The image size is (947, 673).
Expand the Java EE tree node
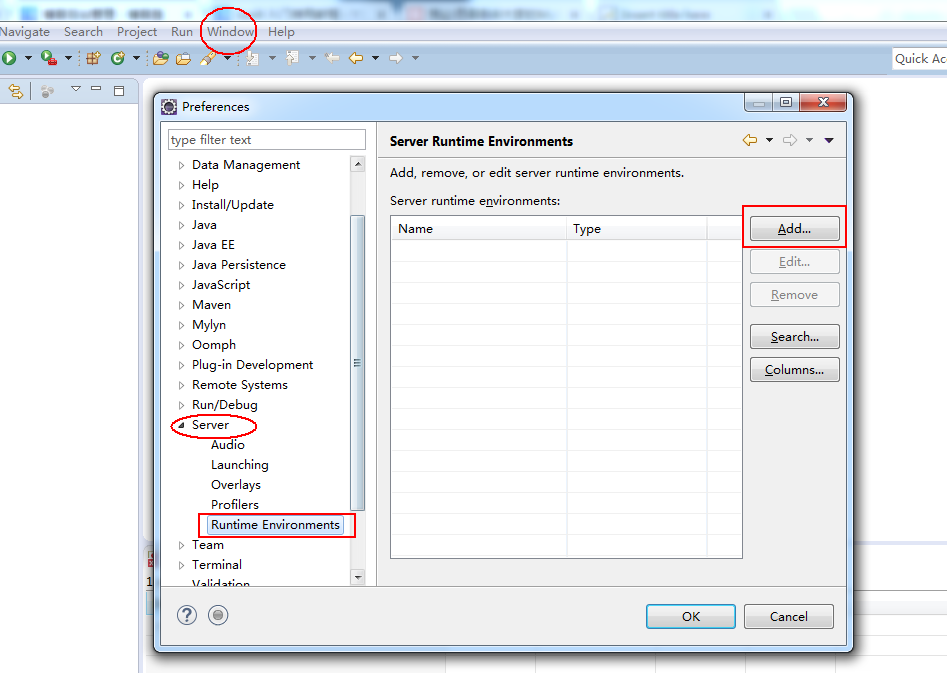(181, 245)
